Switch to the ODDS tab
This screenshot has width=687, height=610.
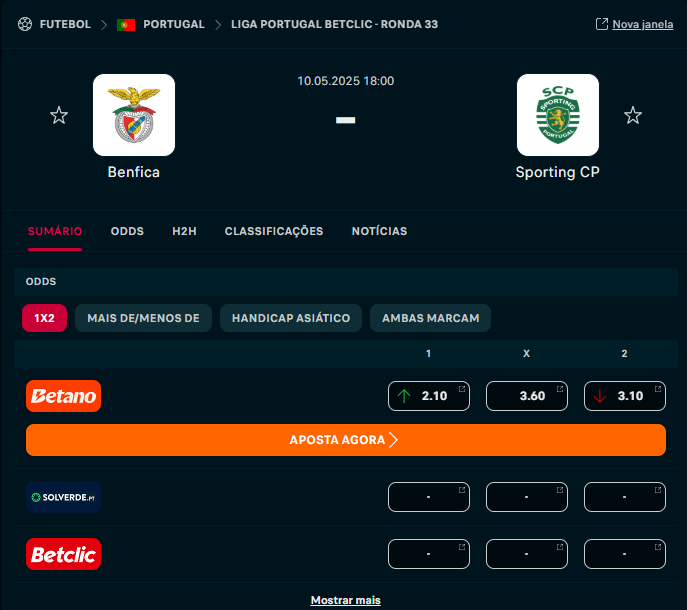tap(127, 231)
